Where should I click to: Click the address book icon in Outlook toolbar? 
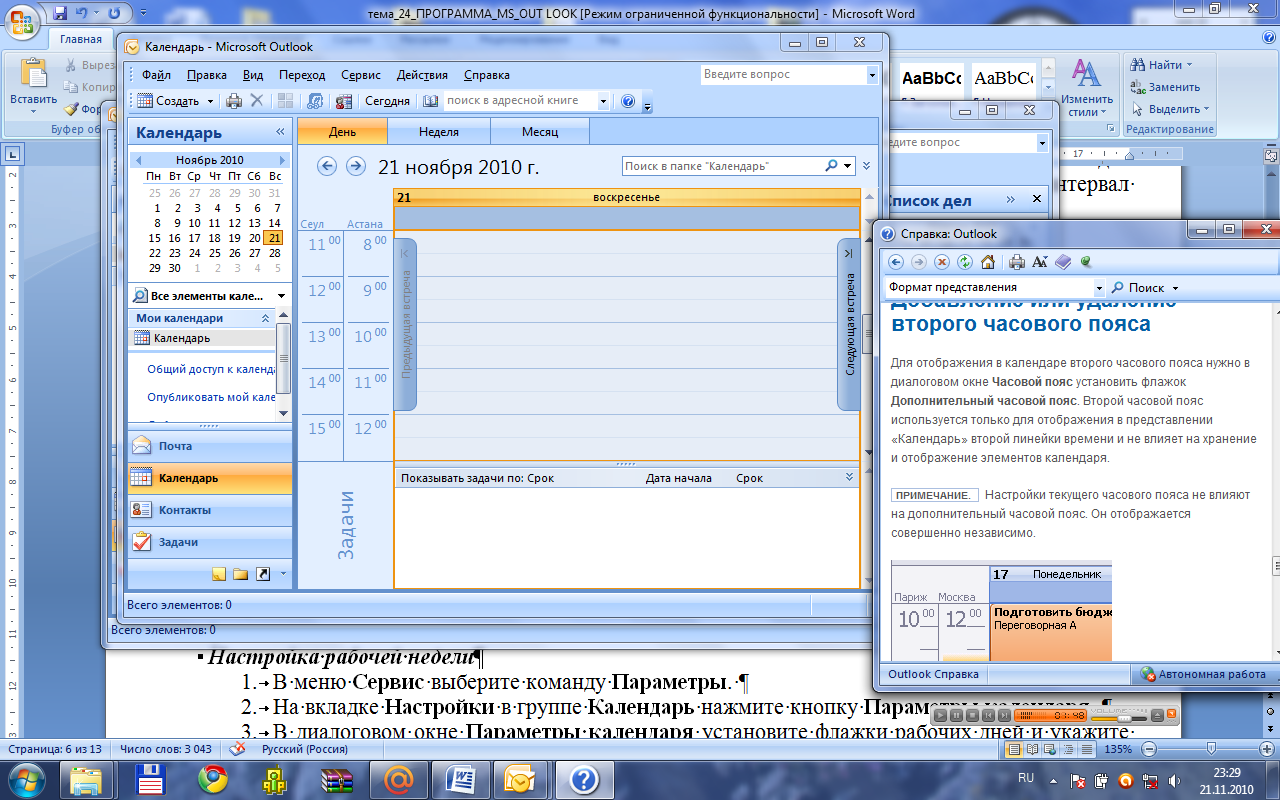click(x=431, y=101)
